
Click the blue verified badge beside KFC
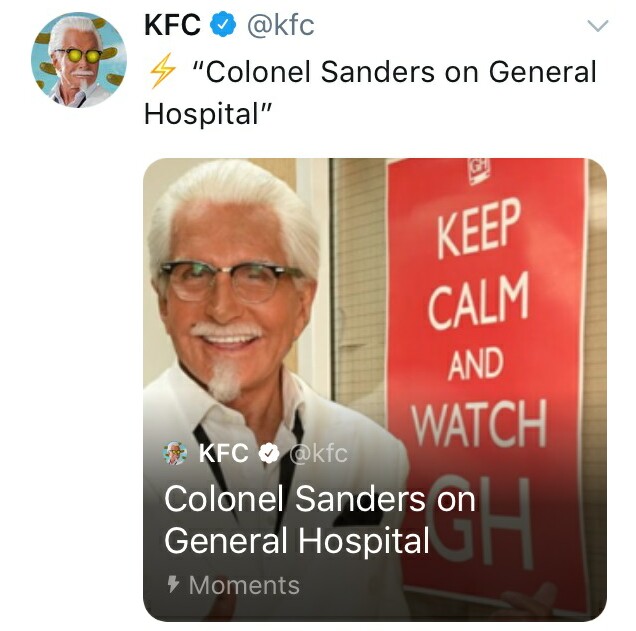click(223, 25)
